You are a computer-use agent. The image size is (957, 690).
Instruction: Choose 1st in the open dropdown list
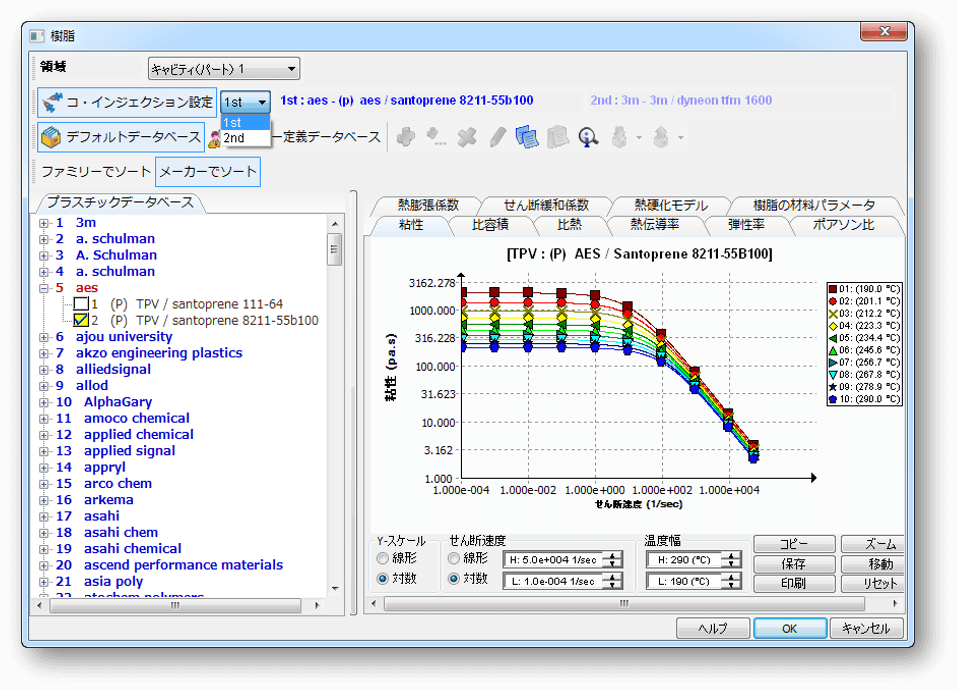coord(245,123)
